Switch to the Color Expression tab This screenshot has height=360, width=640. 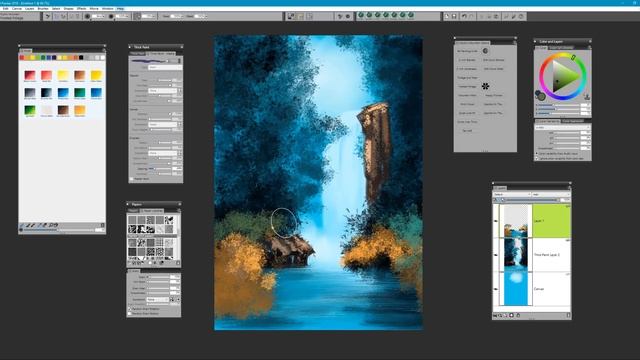point(573,121)
